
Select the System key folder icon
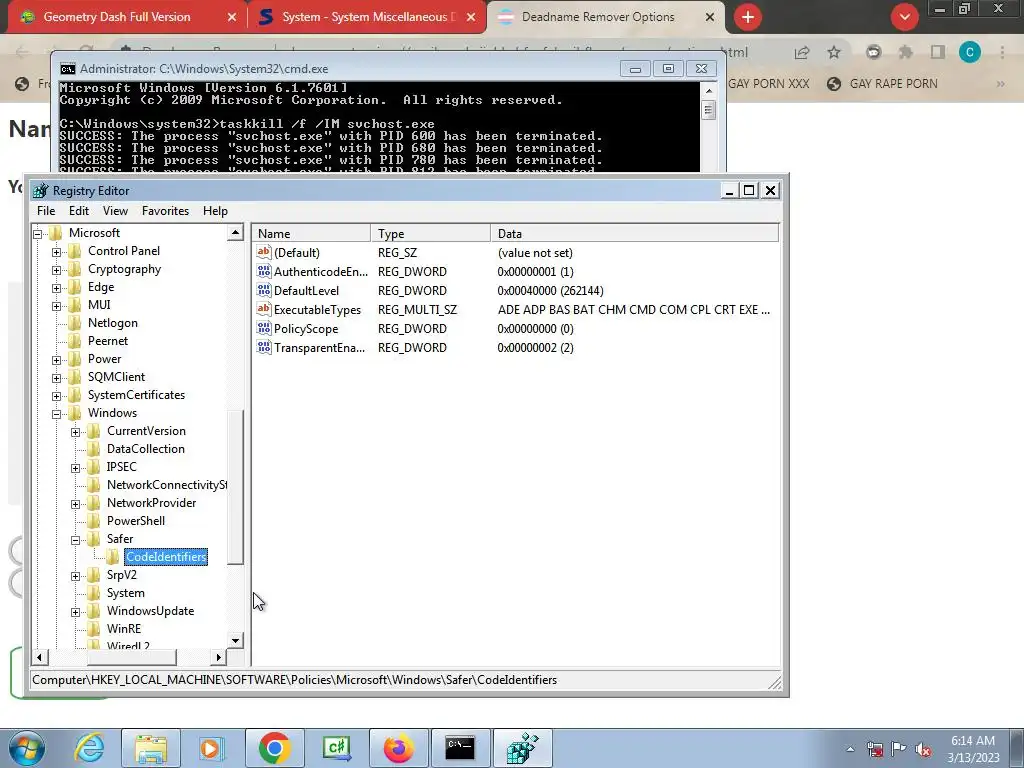[94, 593]
